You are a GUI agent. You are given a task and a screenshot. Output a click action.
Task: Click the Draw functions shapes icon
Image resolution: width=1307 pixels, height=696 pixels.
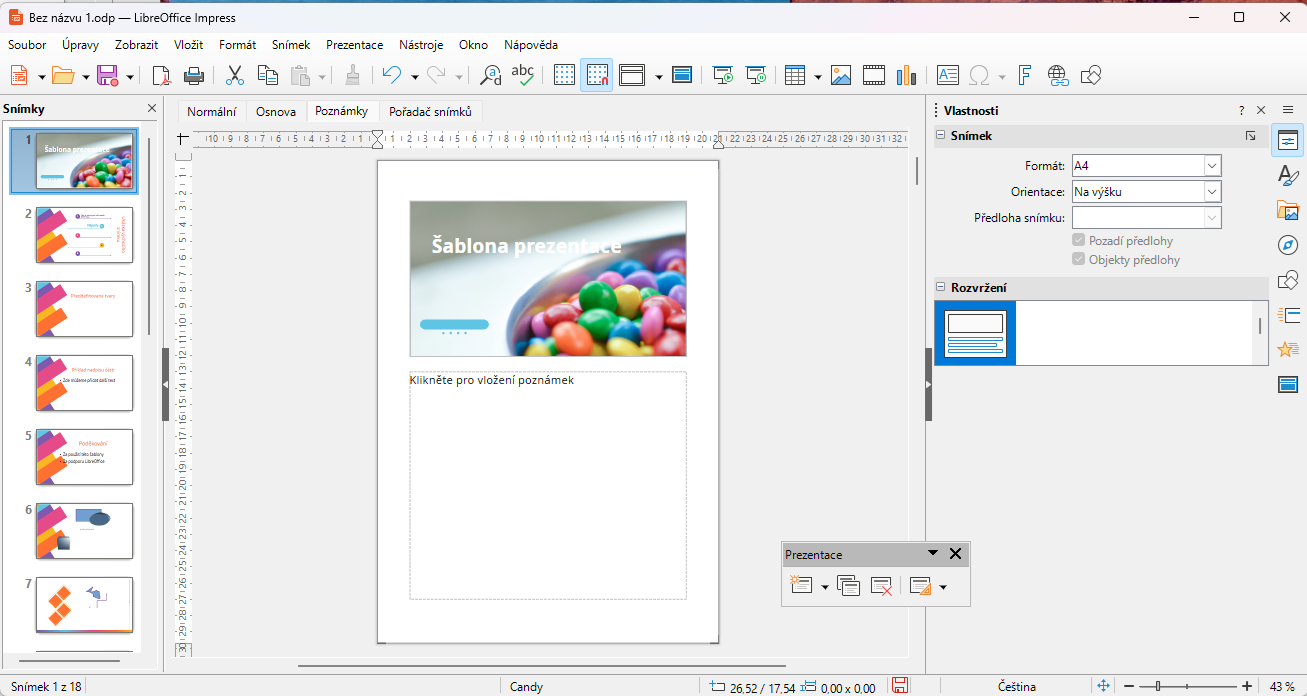tap(1091, 75)
